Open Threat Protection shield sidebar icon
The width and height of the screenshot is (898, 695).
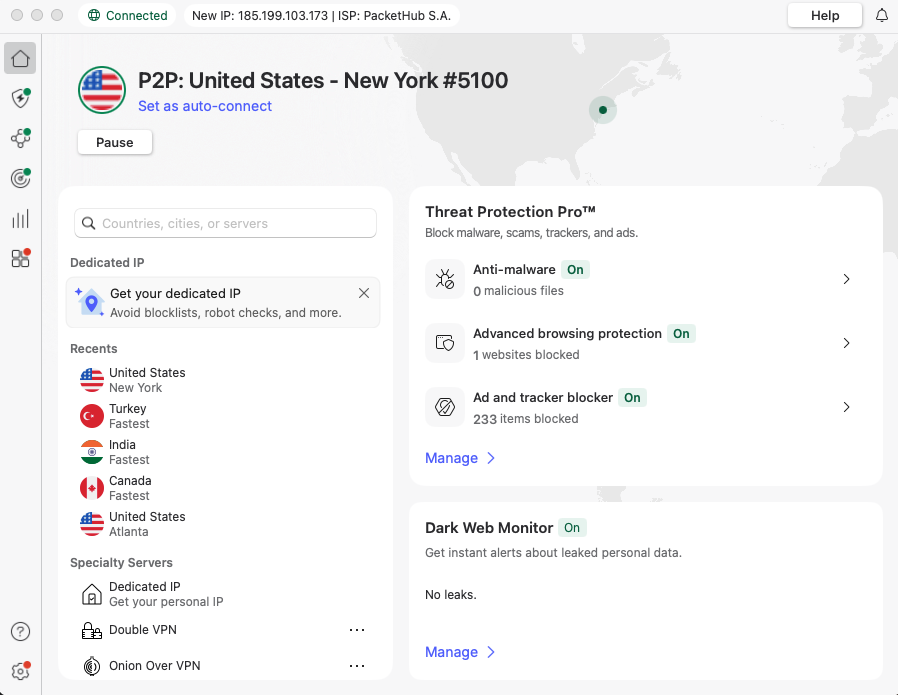tap(20, 98)
